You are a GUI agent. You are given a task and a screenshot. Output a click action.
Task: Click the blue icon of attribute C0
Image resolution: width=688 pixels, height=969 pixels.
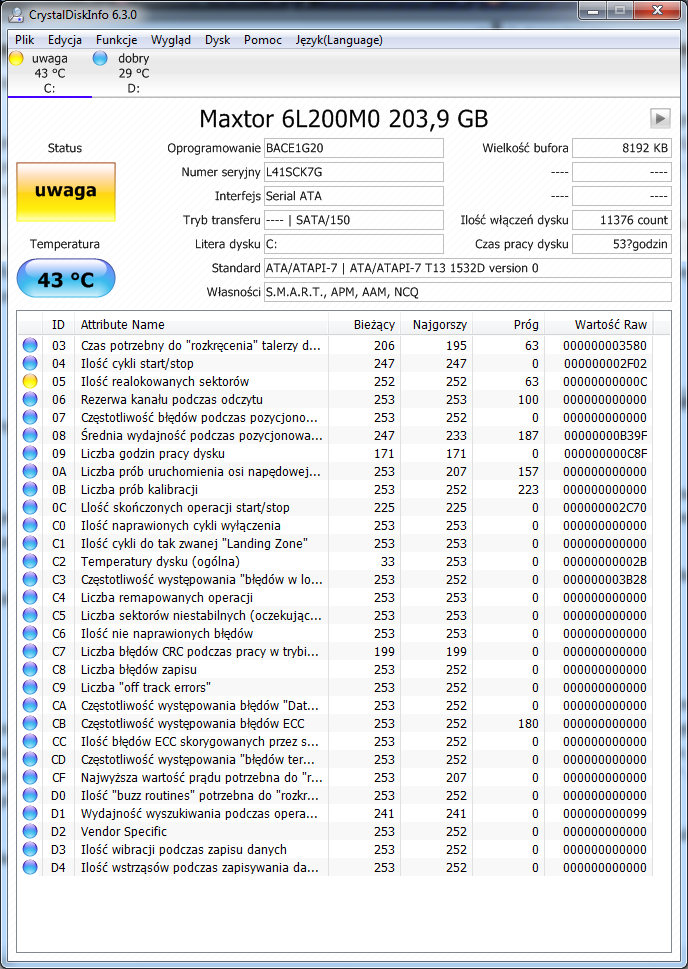tap(30, 525)
